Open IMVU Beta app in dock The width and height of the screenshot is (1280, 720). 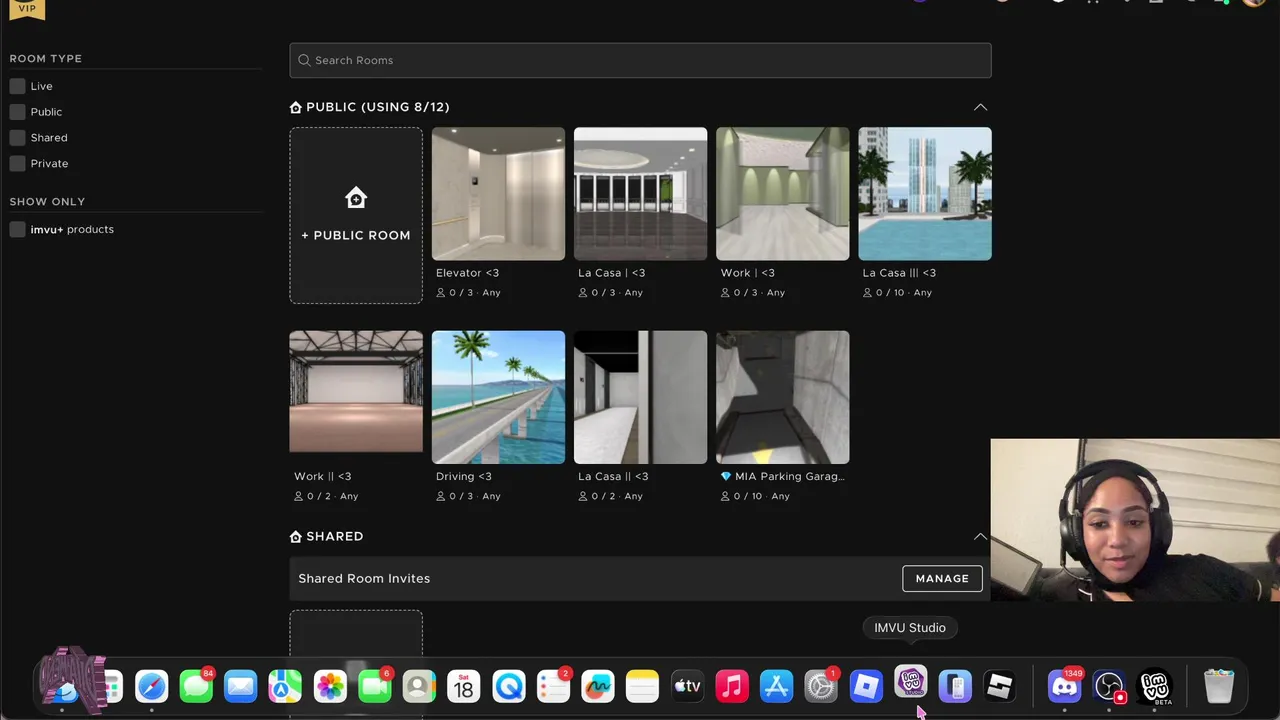[1155, 686]
